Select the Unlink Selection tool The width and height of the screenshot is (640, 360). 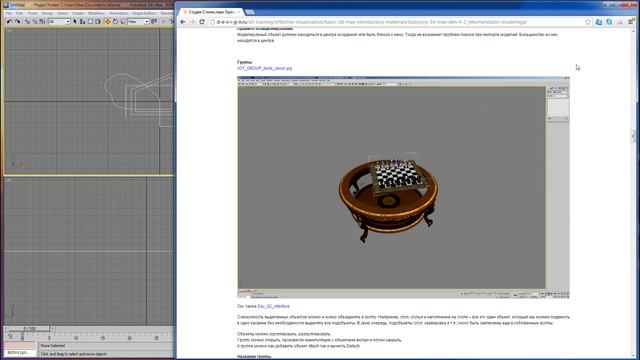coord(35,22)
